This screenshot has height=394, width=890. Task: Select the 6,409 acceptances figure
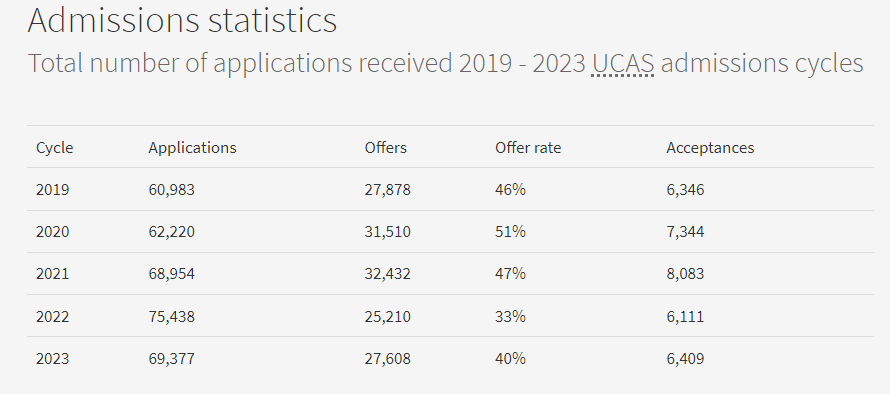pyautogui.click(x=685, y=359)
